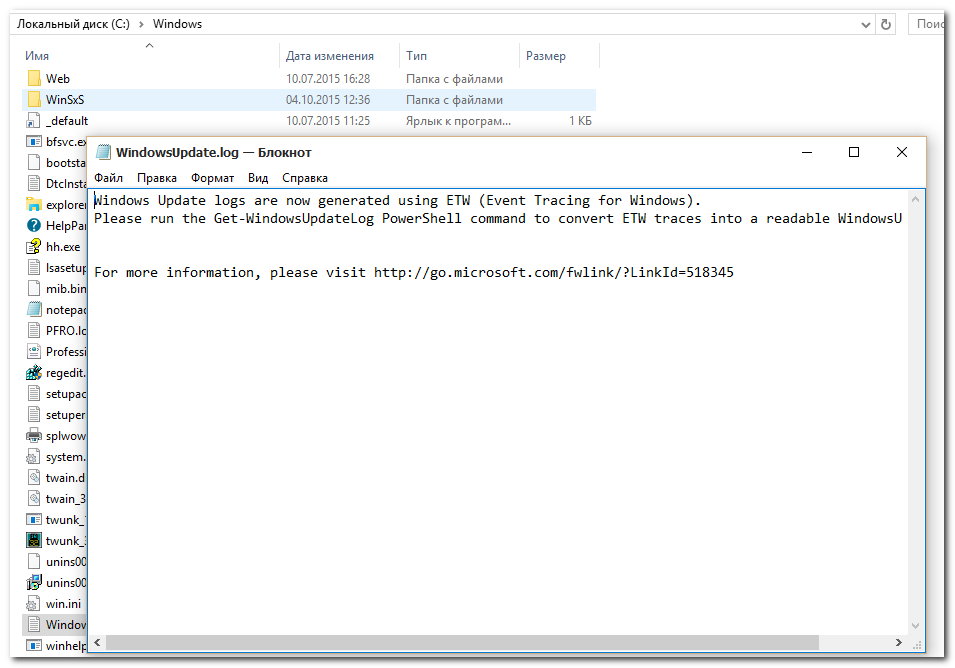Sort files by the Имя column
This screenshot has height=668, width=955.
coord(37,56)
